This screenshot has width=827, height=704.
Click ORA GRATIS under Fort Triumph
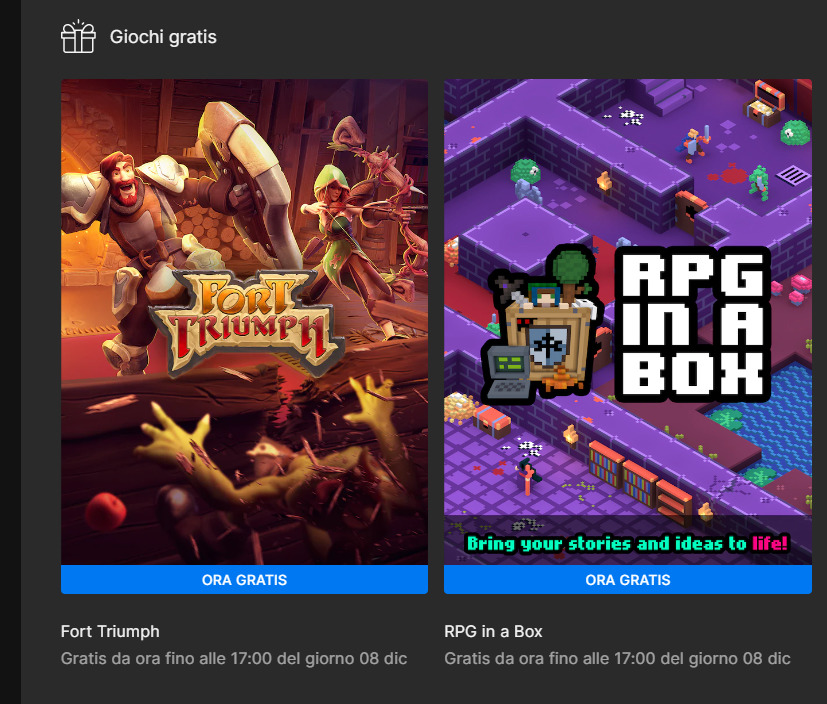pyautogui.click(x=244, y=580)
